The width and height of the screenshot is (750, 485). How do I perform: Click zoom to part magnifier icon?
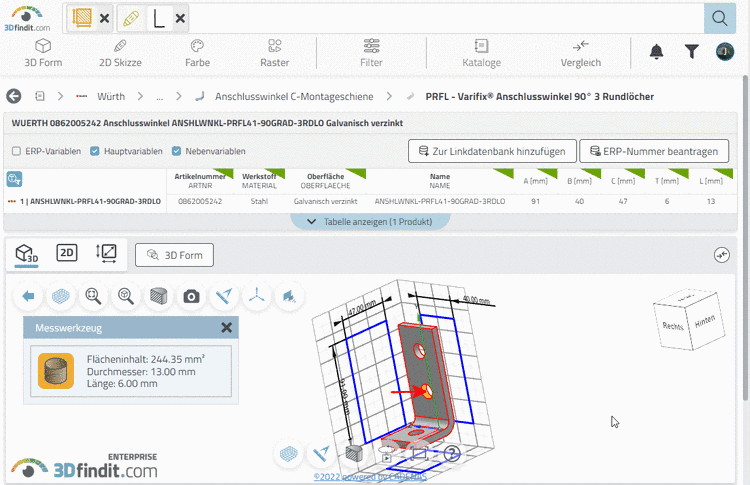126,297
